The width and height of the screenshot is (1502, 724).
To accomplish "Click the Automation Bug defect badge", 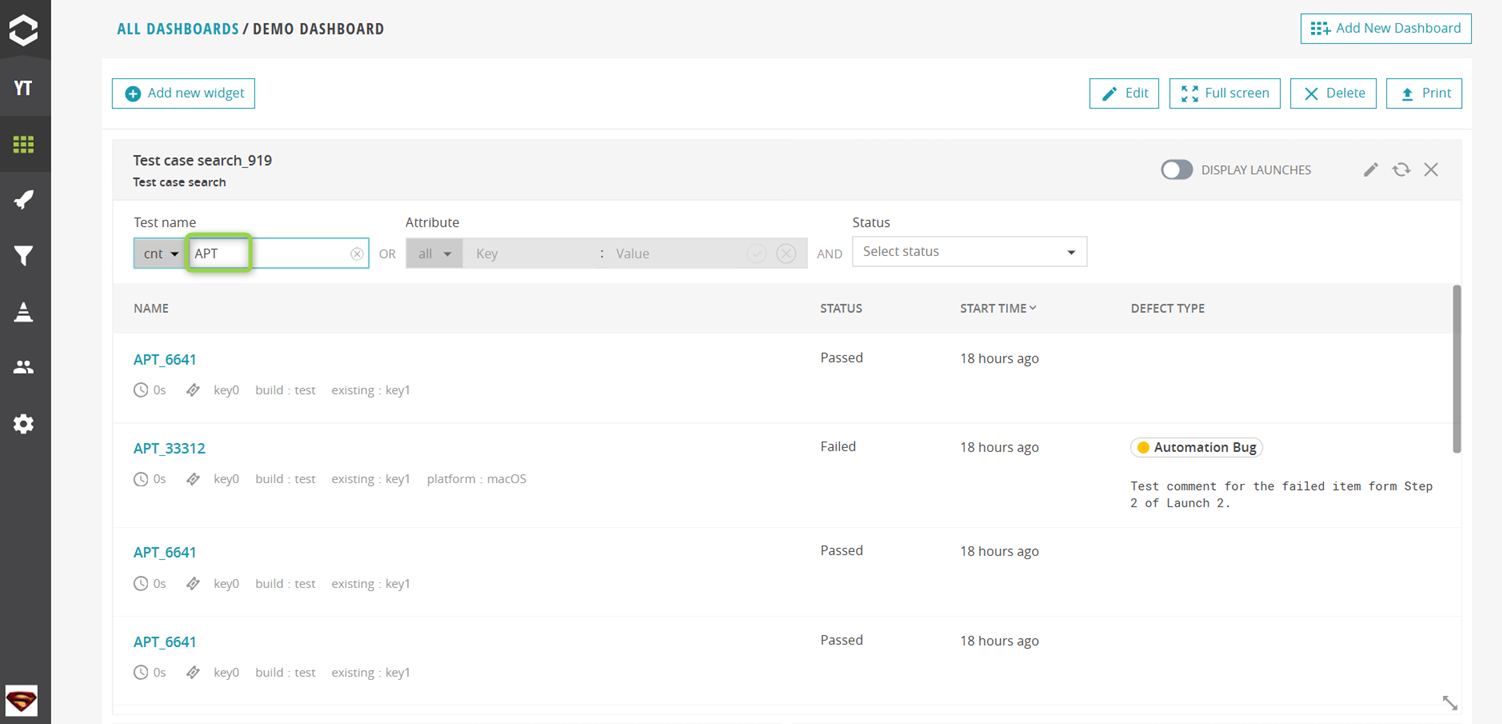I will [1196, 447].
